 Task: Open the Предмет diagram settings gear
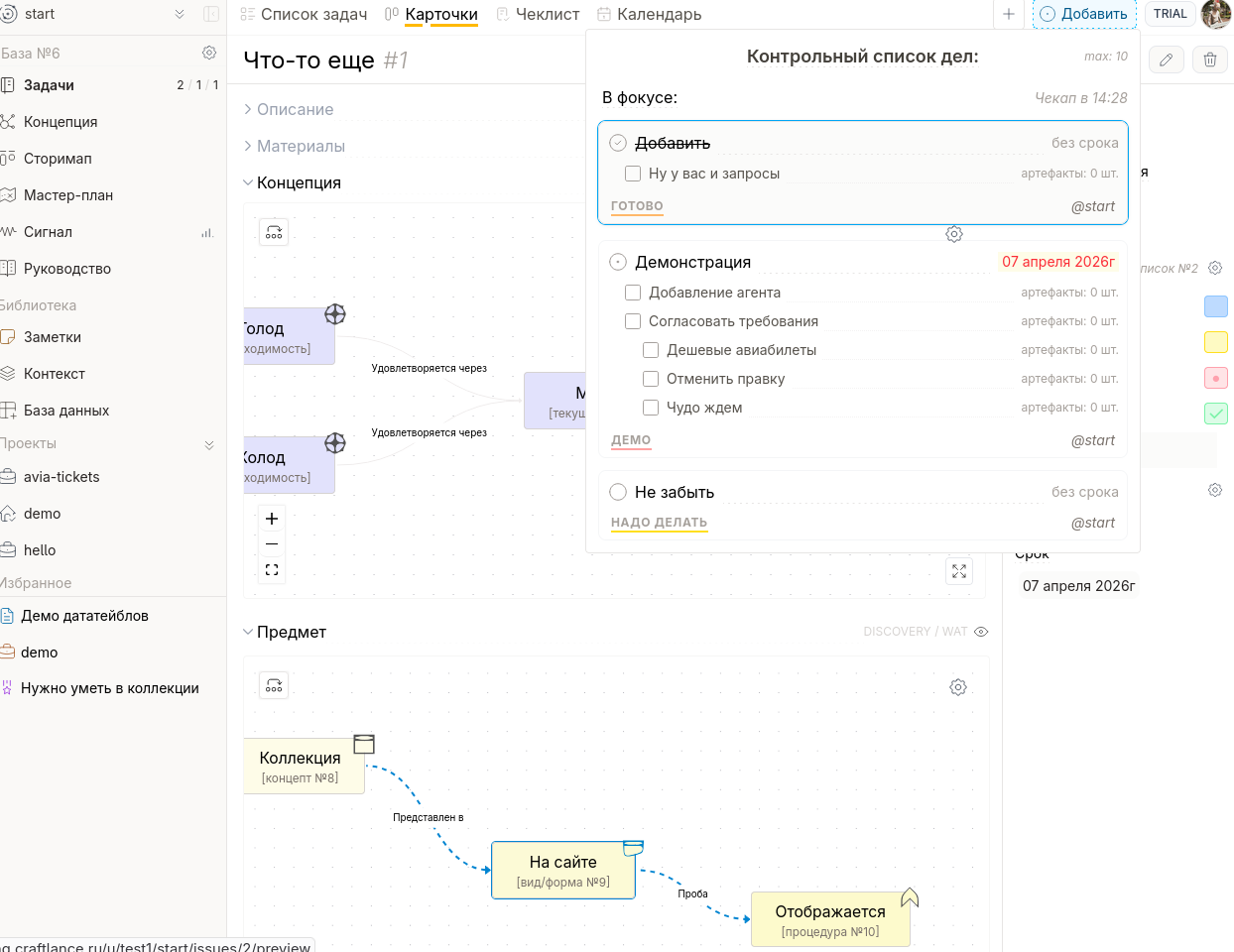pos(958,687)
